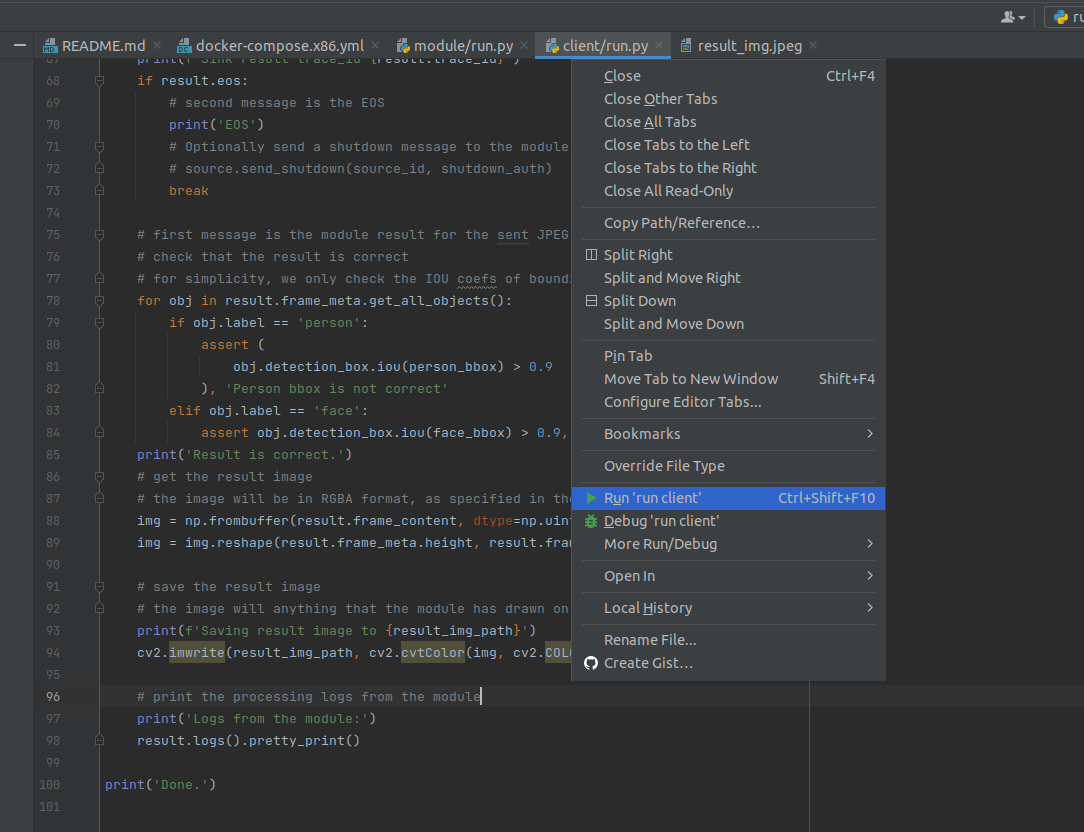The height and width of the screenshot is (832, 1084).
Task: Click the Split Right layout icon
Action: coord(591,255)
